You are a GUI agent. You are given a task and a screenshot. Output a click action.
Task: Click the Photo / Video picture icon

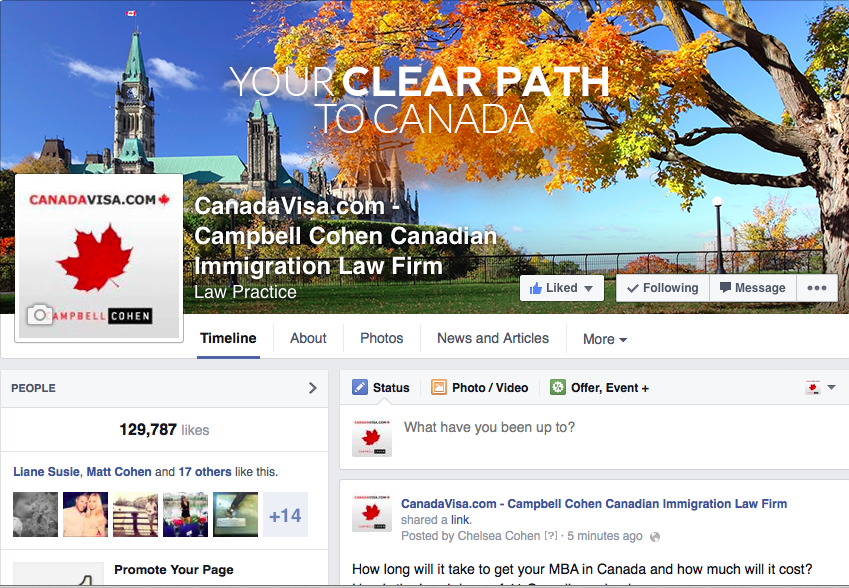tap(439, 387)
